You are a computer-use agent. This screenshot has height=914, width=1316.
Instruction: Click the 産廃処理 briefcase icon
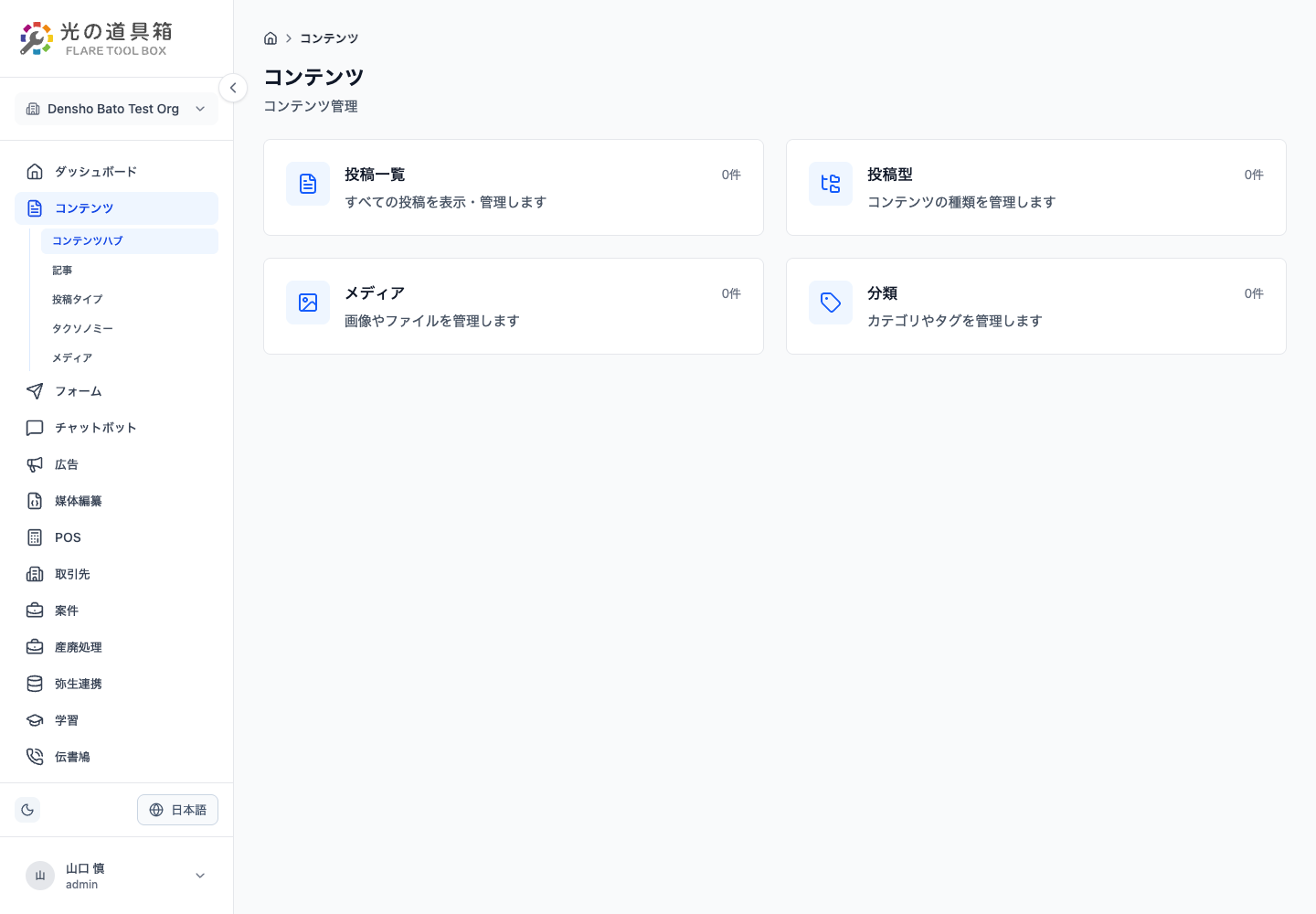[x=35, y=647]
